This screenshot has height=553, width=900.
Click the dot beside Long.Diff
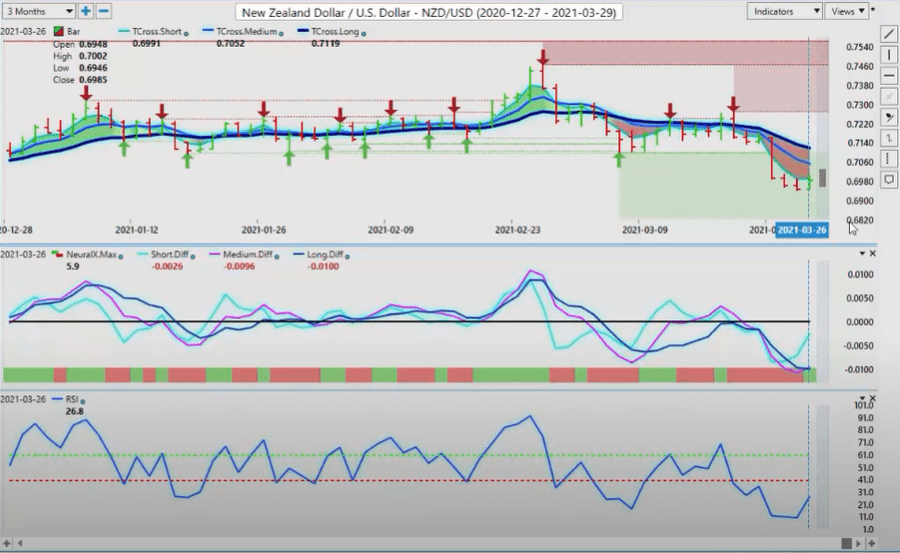point(347,256)
